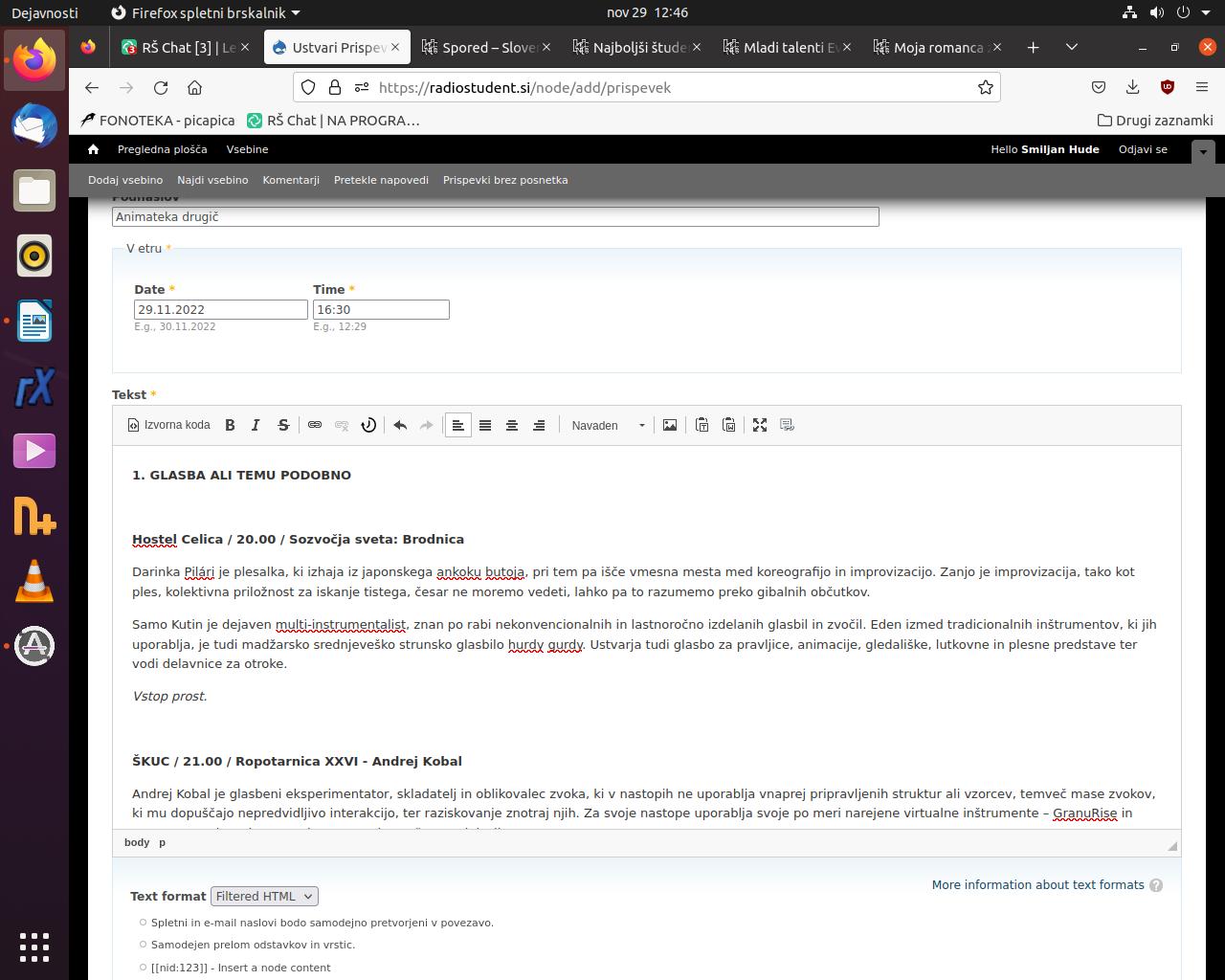Screen dimensions: 1225x980
Task: Click the Time input field showing 16:30
Action: [381, 309]
